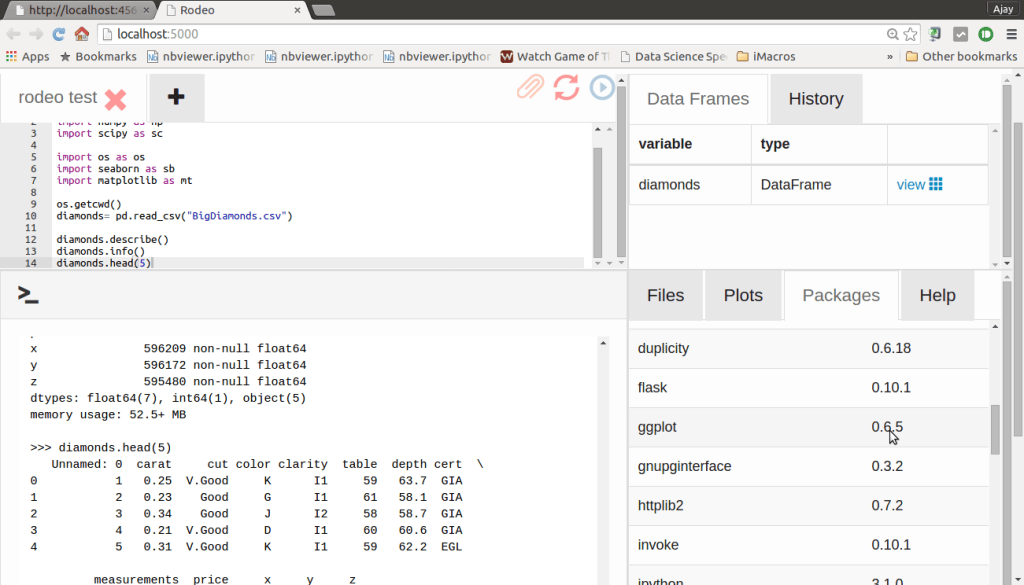This screenshot has height=585, width=1024.
Task: Click the console prompt icon
Action: pyautogui.click(x=28, y=294)
